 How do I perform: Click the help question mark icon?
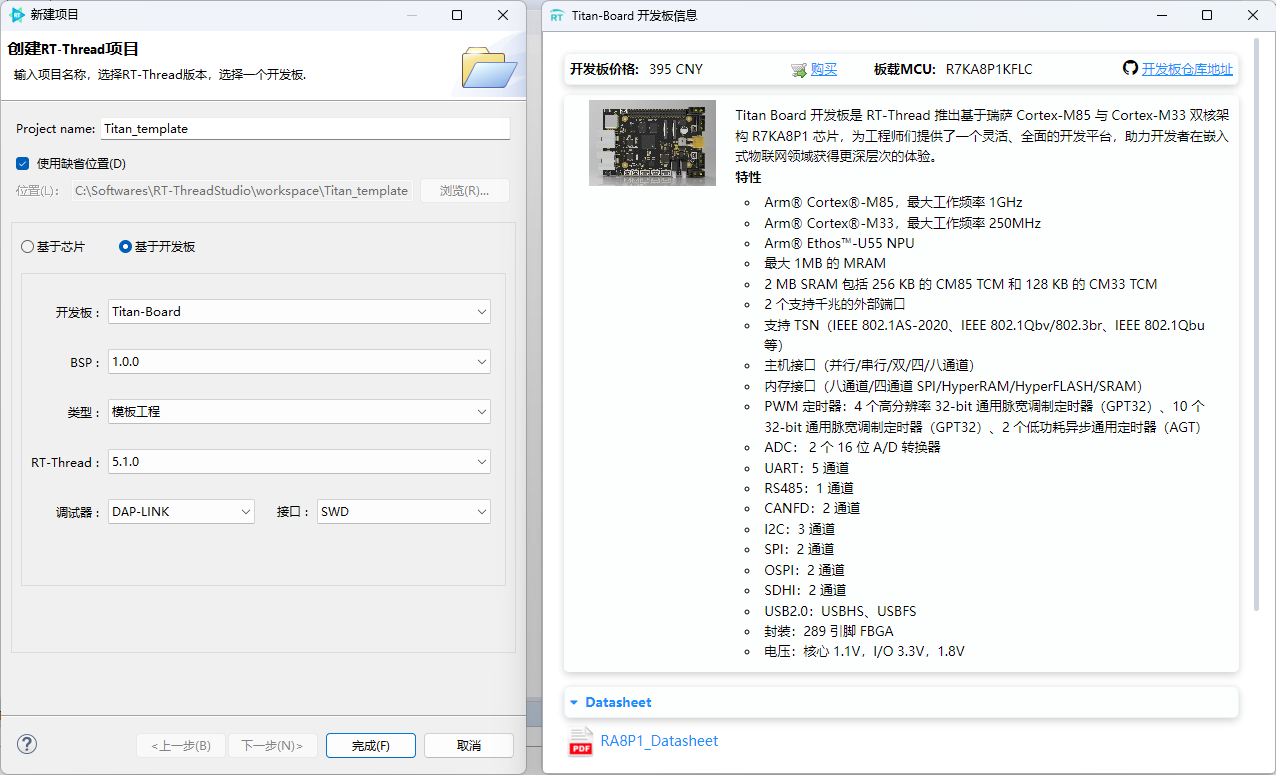tap(27, 744)
